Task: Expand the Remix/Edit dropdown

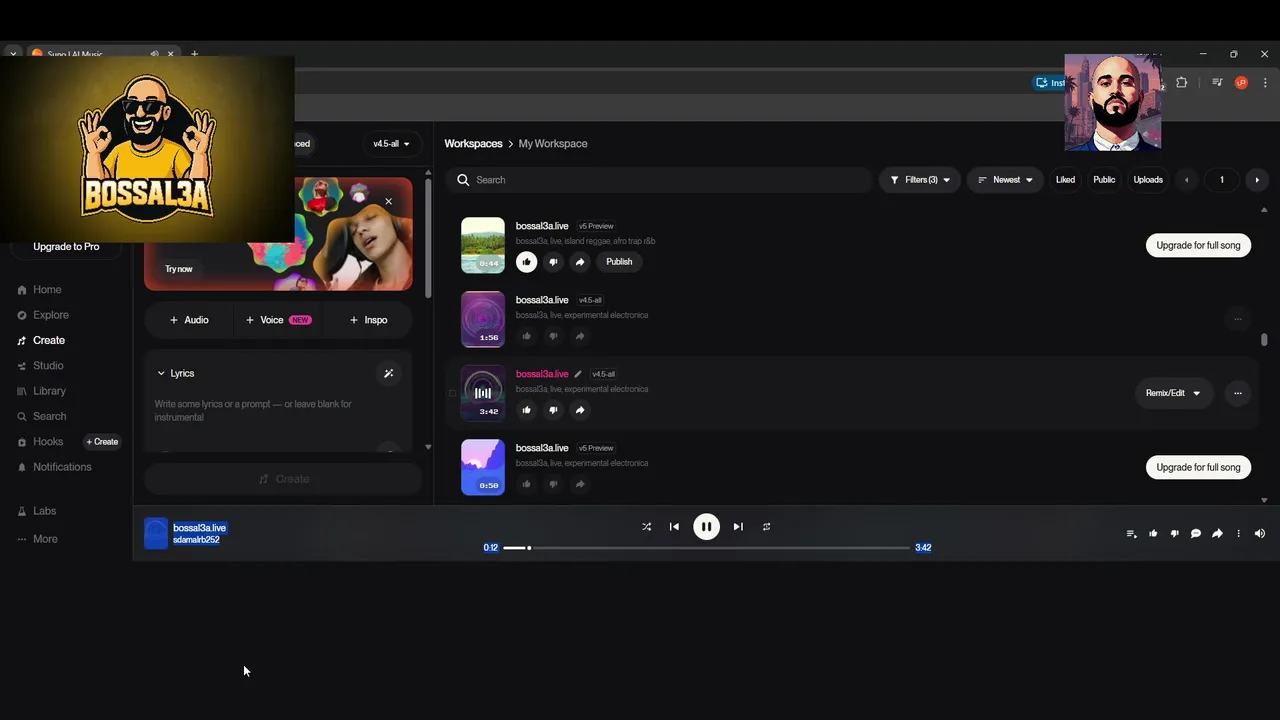Action: (1173, 393)
